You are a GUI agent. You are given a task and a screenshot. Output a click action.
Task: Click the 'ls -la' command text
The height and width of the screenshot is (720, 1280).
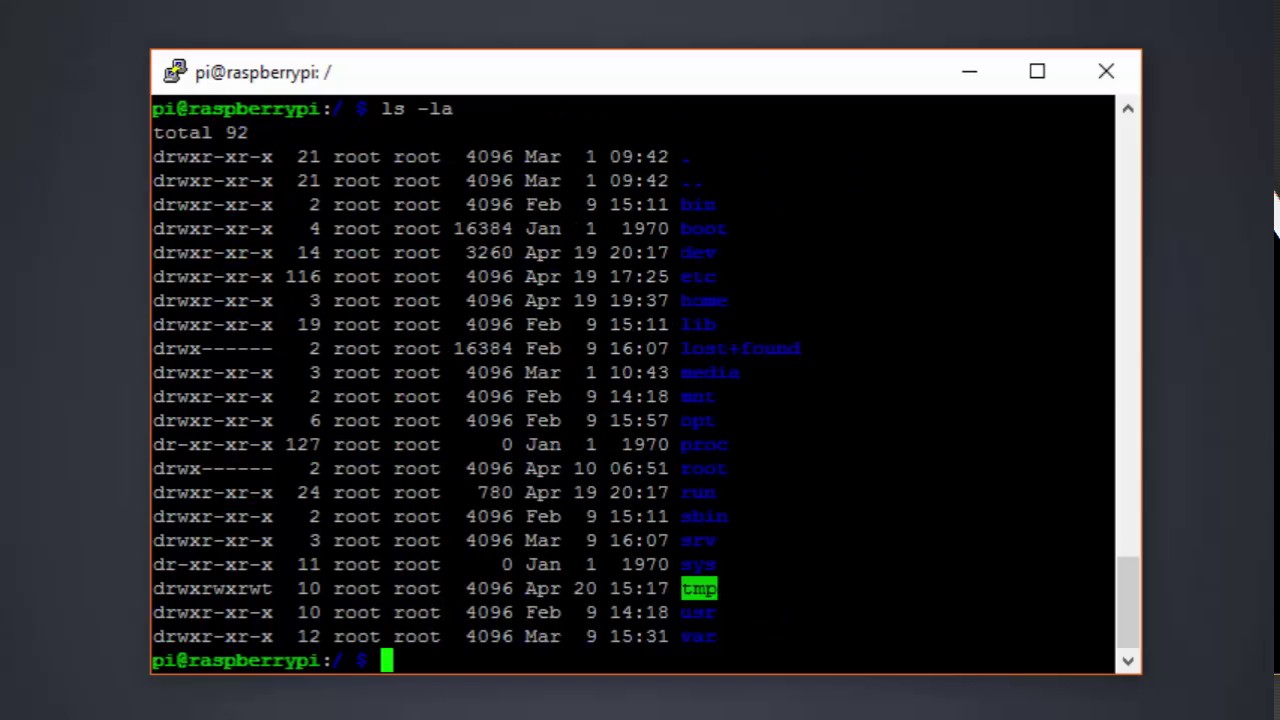tap(417, 108)
